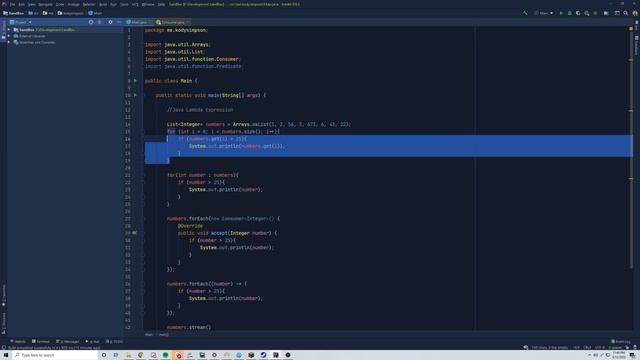Open the View menu
The image size is (640, 360).
[31, 4]
